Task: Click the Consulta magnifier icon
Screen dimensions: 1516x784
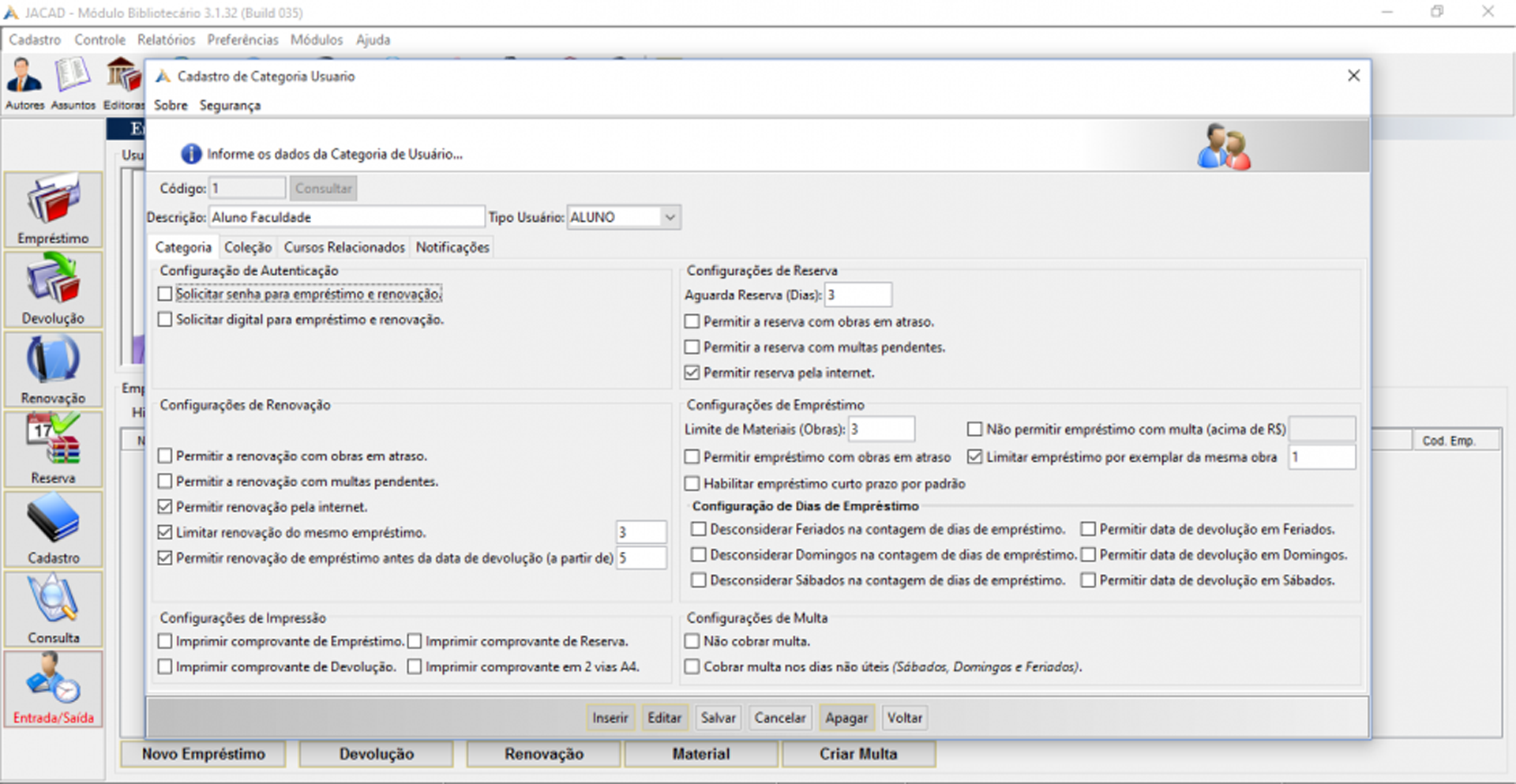Action: 53,609
